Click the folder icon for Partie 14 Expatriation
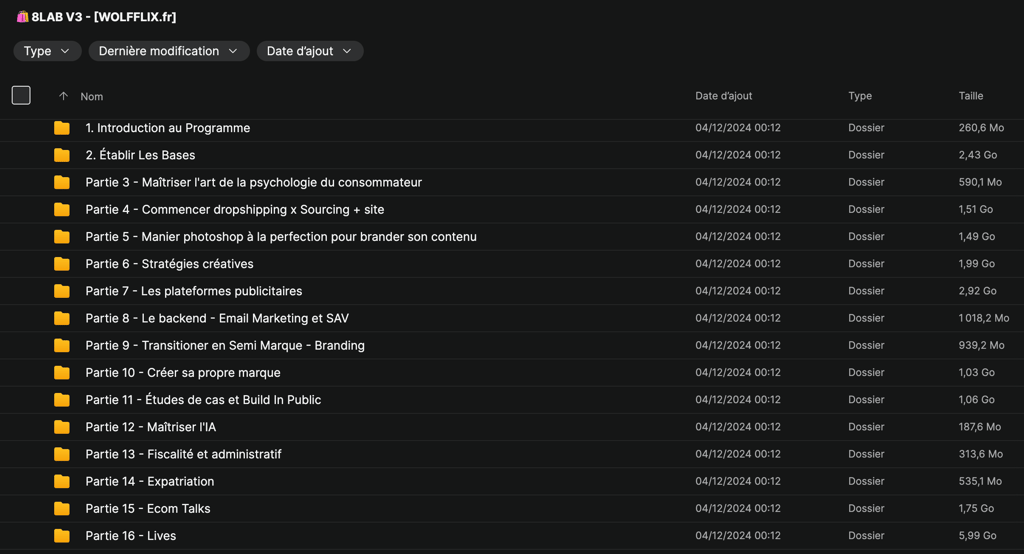This screenshot has height=554, width=1024. tap(62, 481)
